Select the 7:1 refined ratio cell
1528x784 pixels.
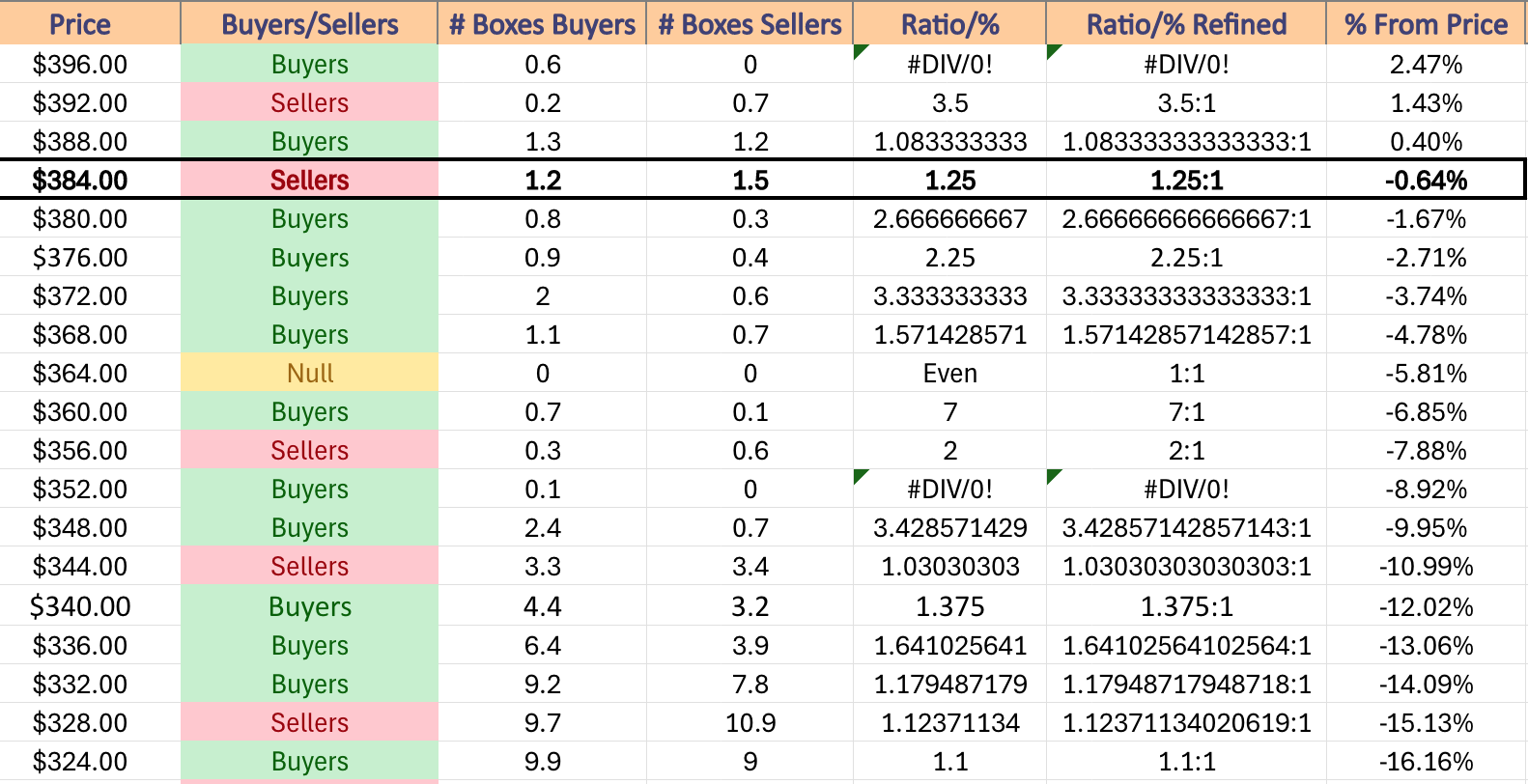[1186, 412]
